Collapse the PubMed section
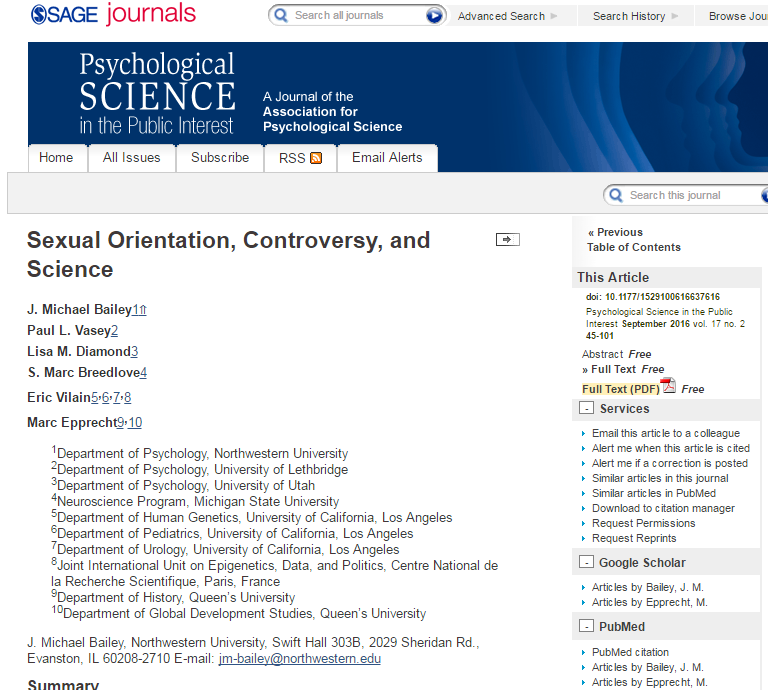768x690 pixels. pos(586,627)
